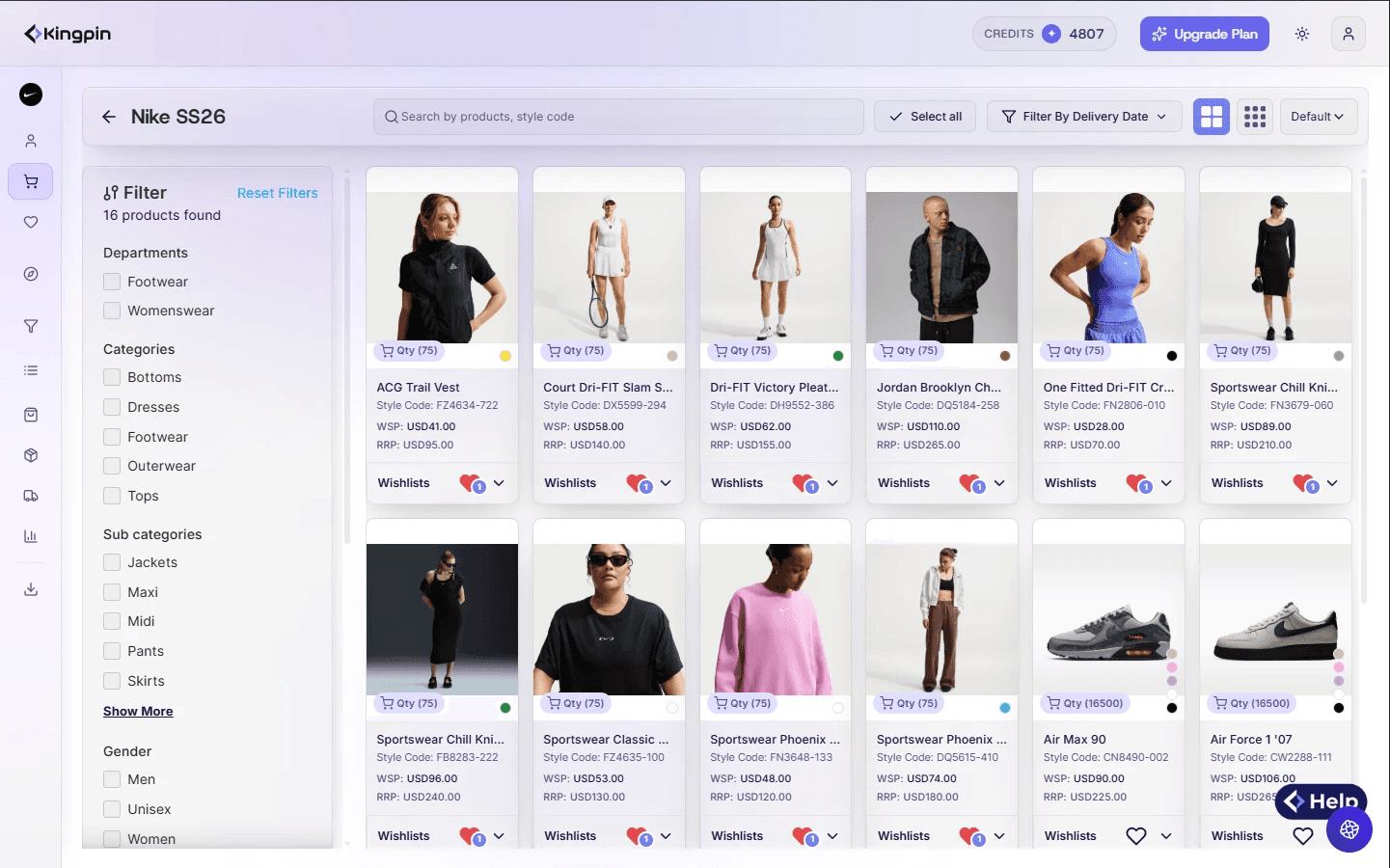Enable the Bottoms category filter
Image resolution: width=1390 pixels, height=868 pixels.
click(x=112, y=377)
